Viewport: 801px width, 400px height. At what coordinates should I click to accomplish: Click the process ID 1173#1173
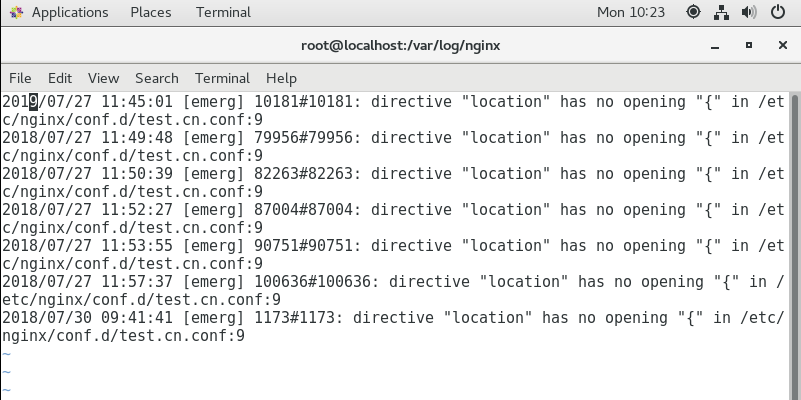(x=295, y=318)
